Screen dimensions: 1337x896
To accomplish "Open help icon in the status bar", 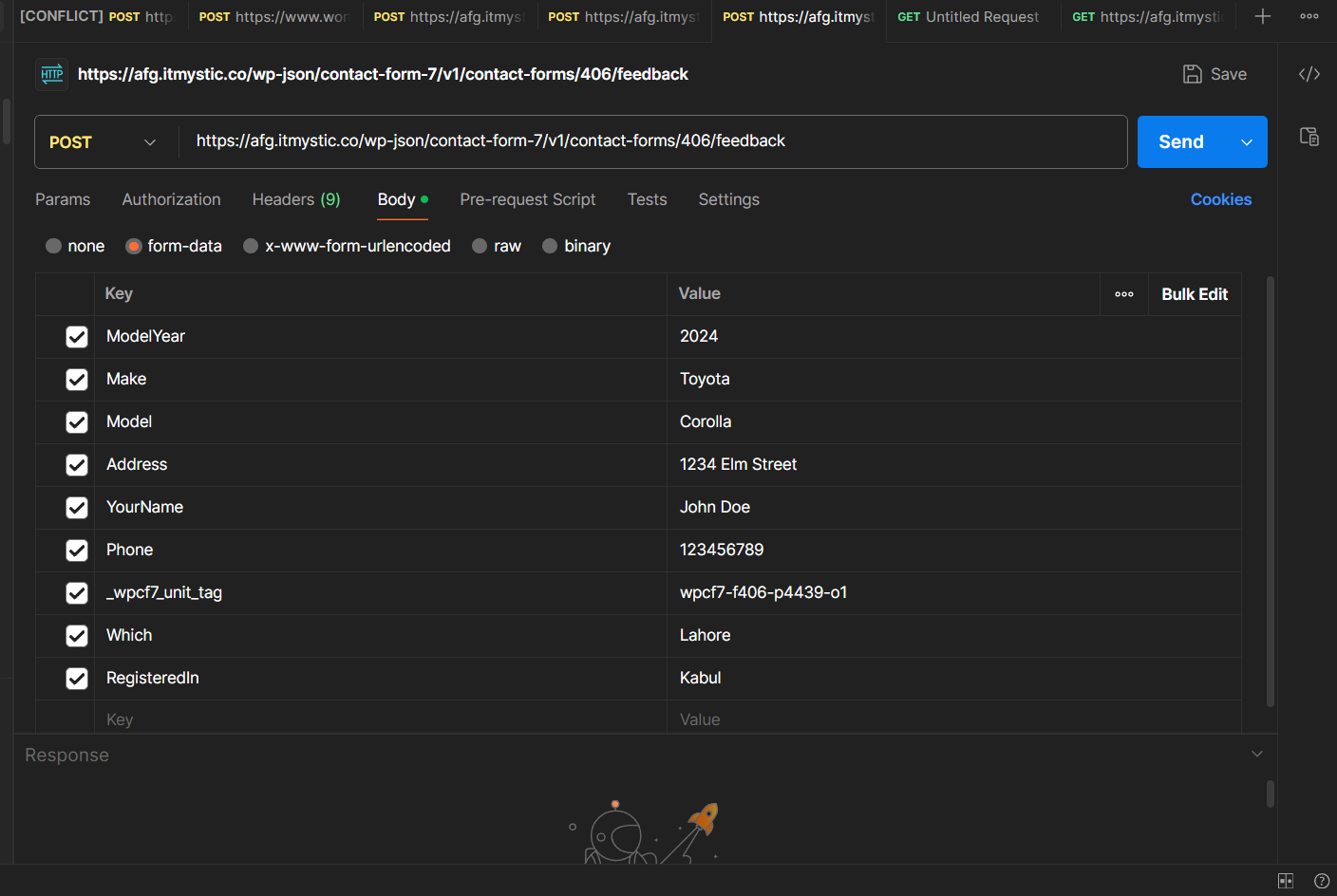I will (x=1322, y=881).
